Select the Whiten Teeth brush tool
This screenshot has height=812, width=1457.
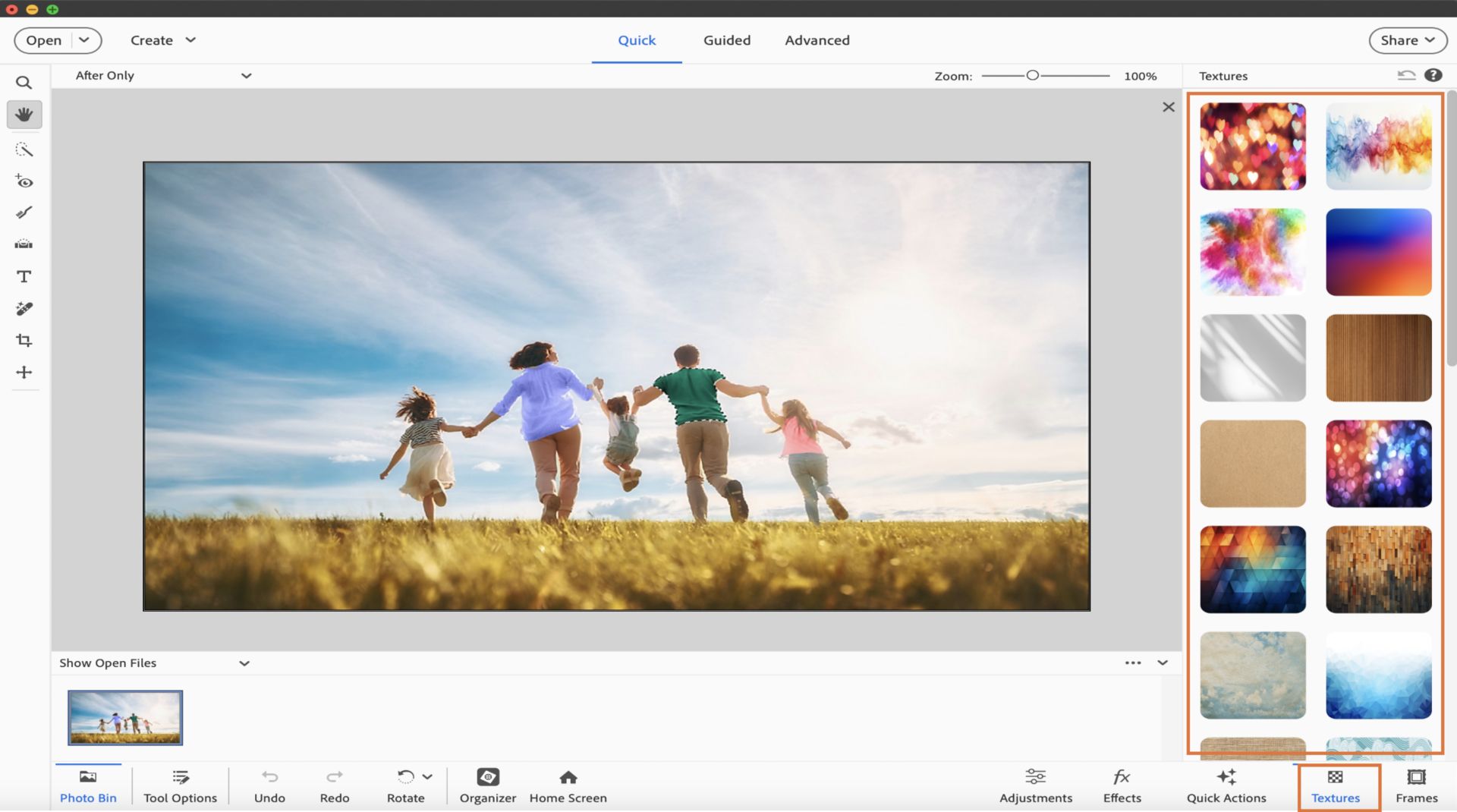pyautogui.click(x=24, y=212)
